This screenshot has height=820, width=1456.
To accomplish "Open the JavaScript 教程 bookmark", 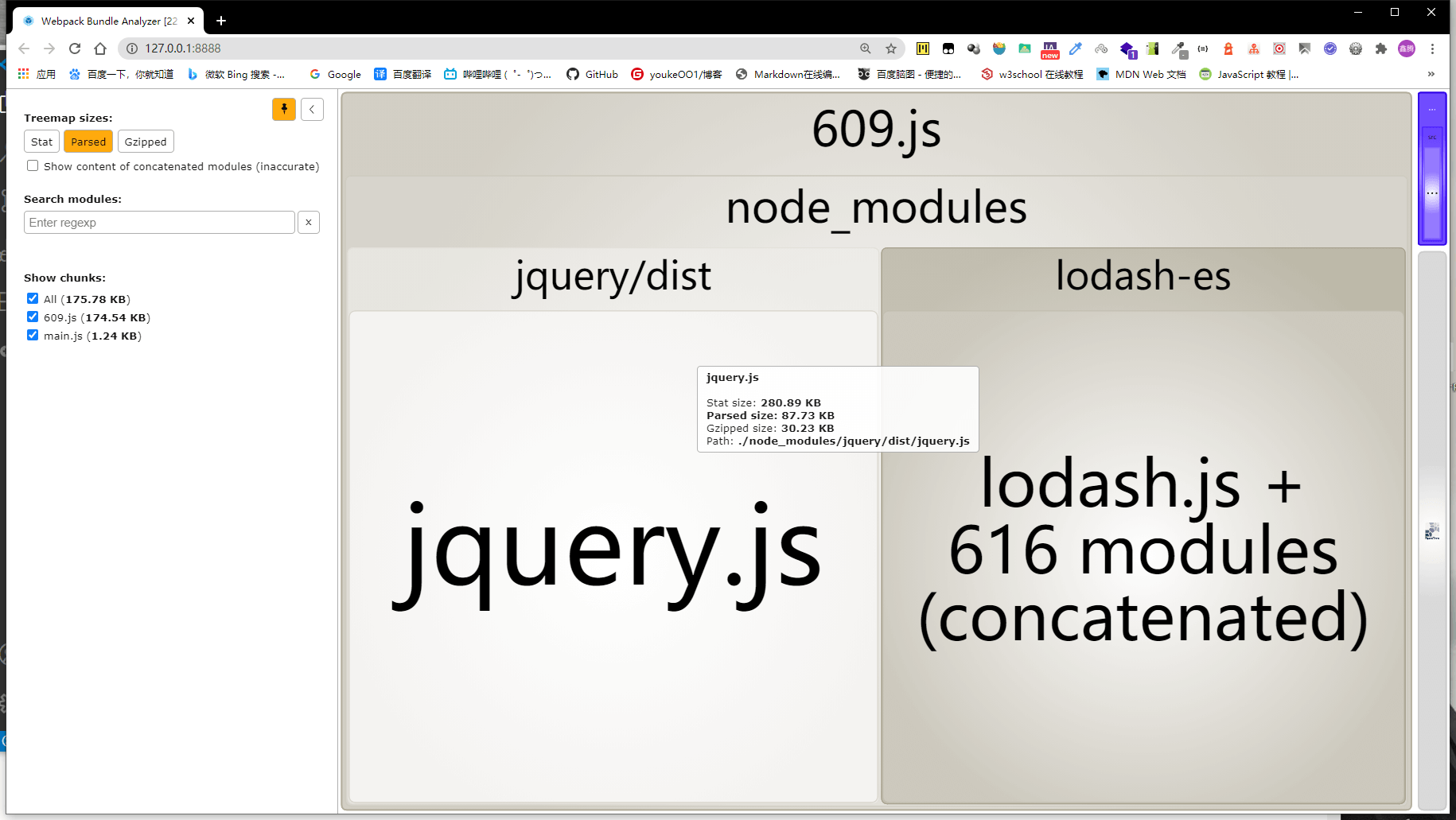I will (x=1249, y=74).
